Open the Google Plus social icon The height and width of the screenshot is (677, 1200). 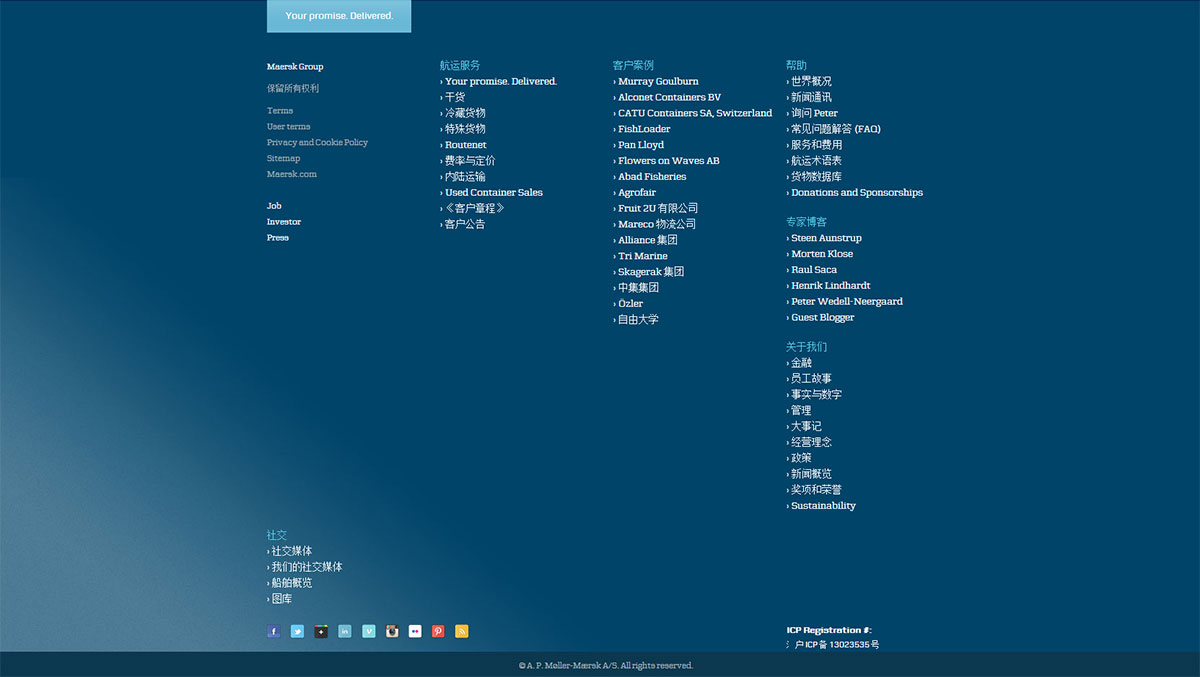(x=321, y=631)
